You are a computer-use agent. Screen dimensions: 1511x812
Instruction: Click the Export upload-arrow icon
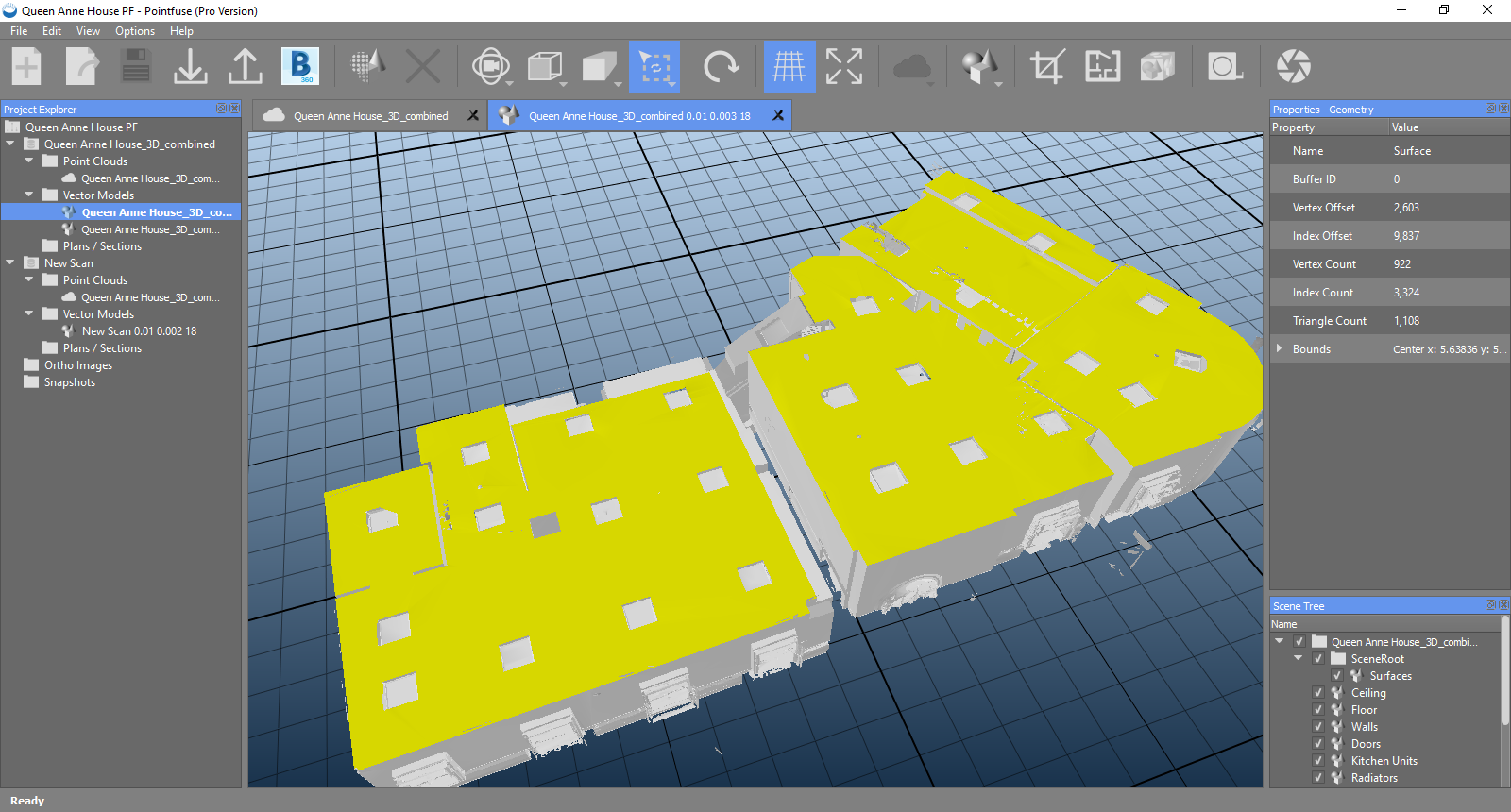246,67
